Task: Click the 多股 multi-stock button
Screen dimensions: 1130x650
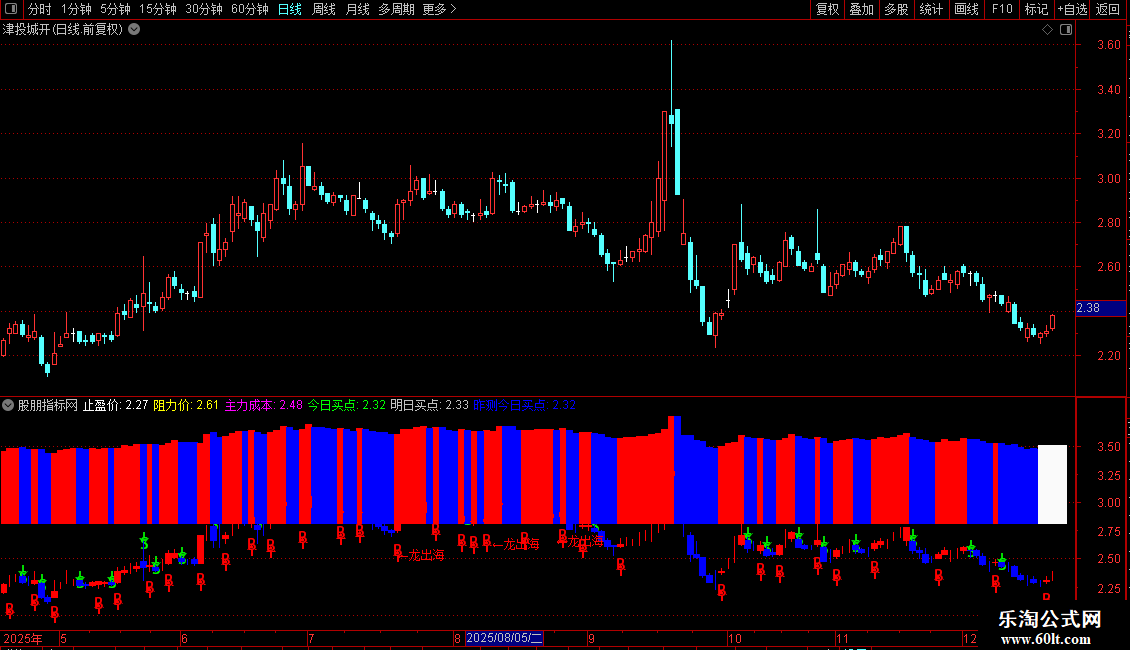Action: click(896, 9)
